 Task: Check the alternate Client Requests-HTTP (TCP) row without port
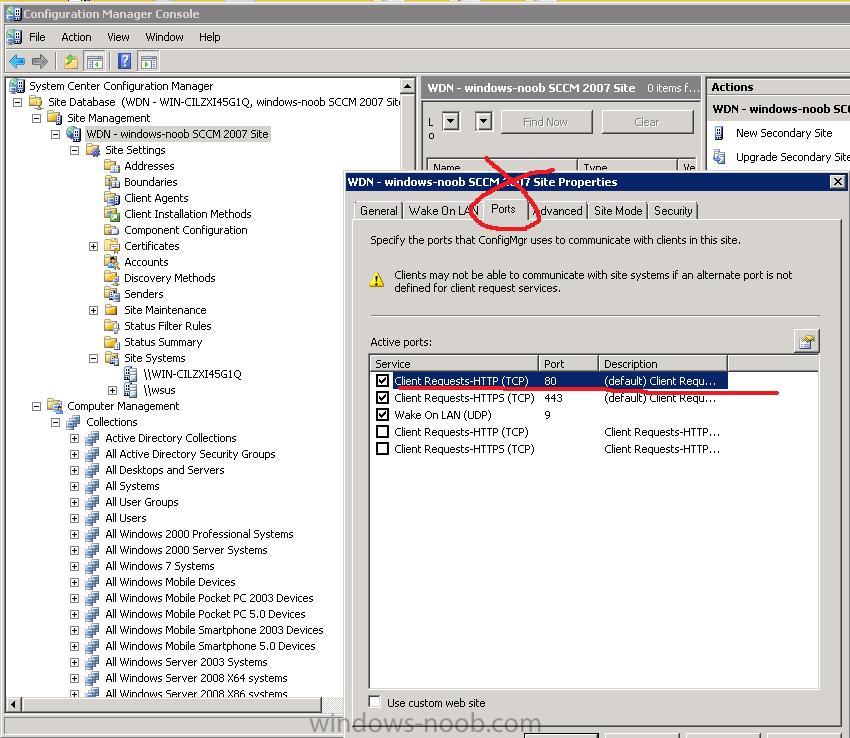coord(383,432)
